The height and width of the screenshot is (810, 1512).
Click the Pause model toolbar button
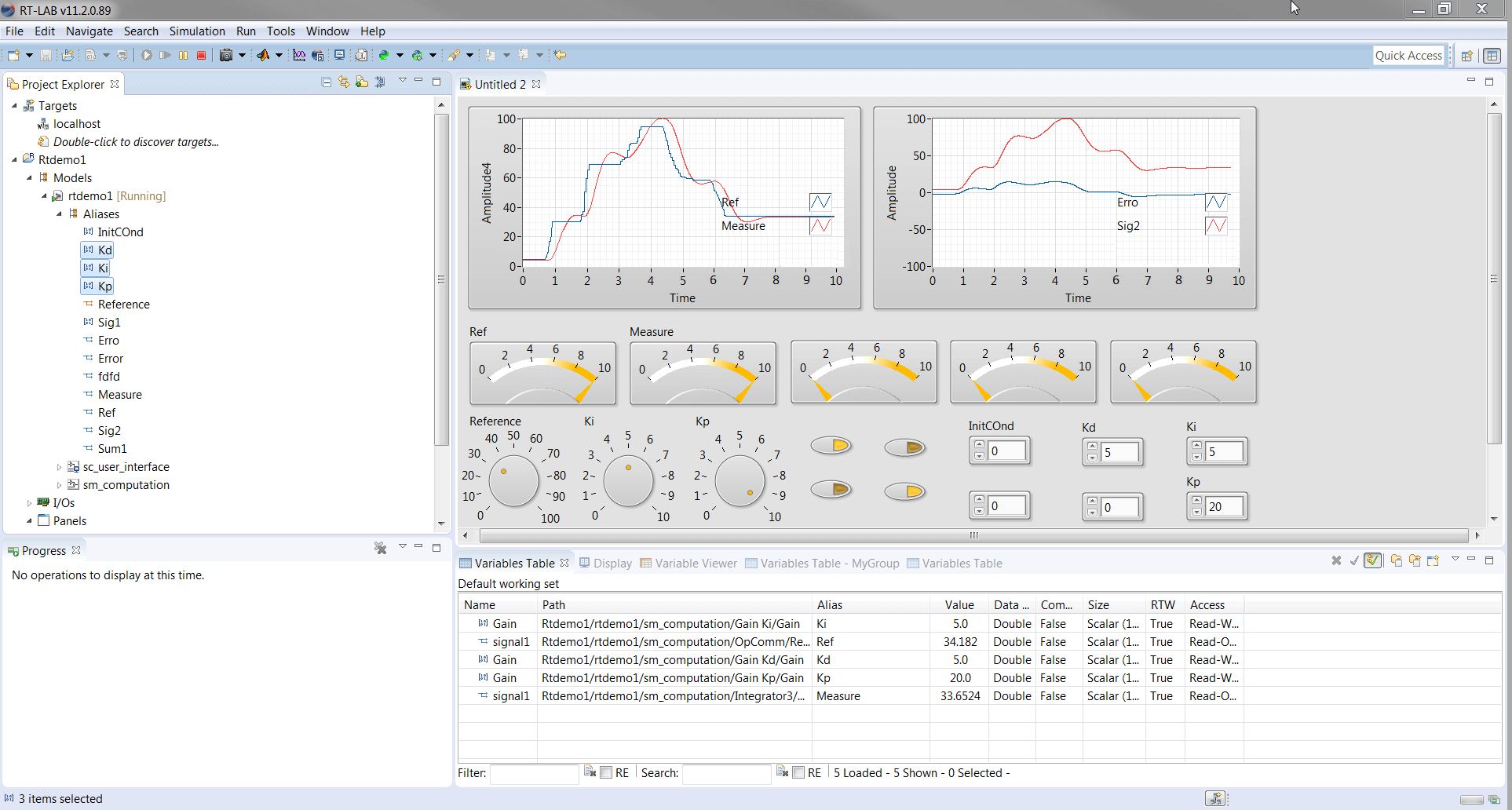pyautogui.click(x=184, y=55)
